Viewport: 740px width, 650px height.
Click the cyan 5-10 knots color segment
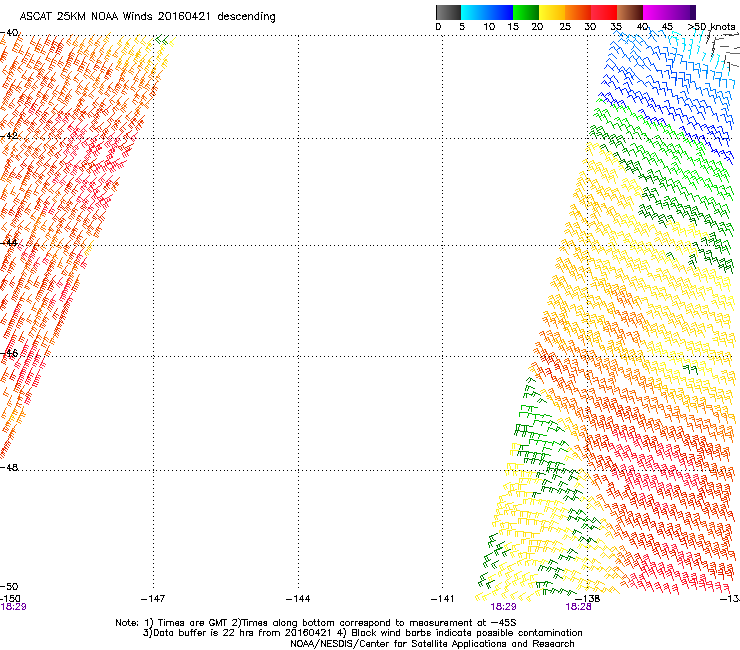coord(474,12)
